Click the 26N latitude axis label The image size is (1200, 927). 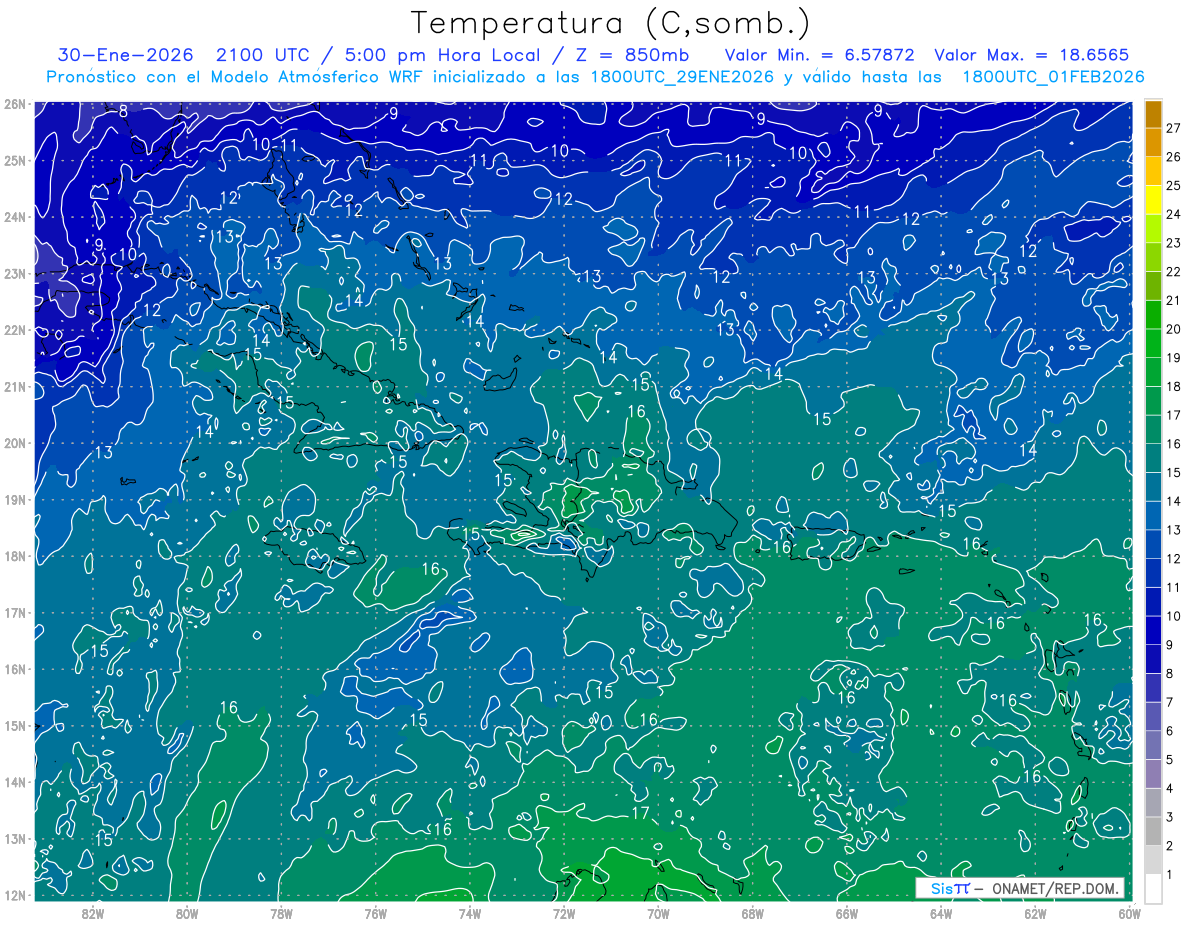[x=14, y=104]
